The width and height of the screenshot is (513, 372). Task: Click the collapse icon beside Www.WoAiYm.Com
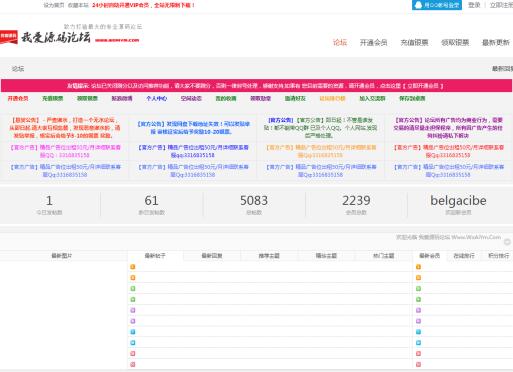click(x=507, y=242)
